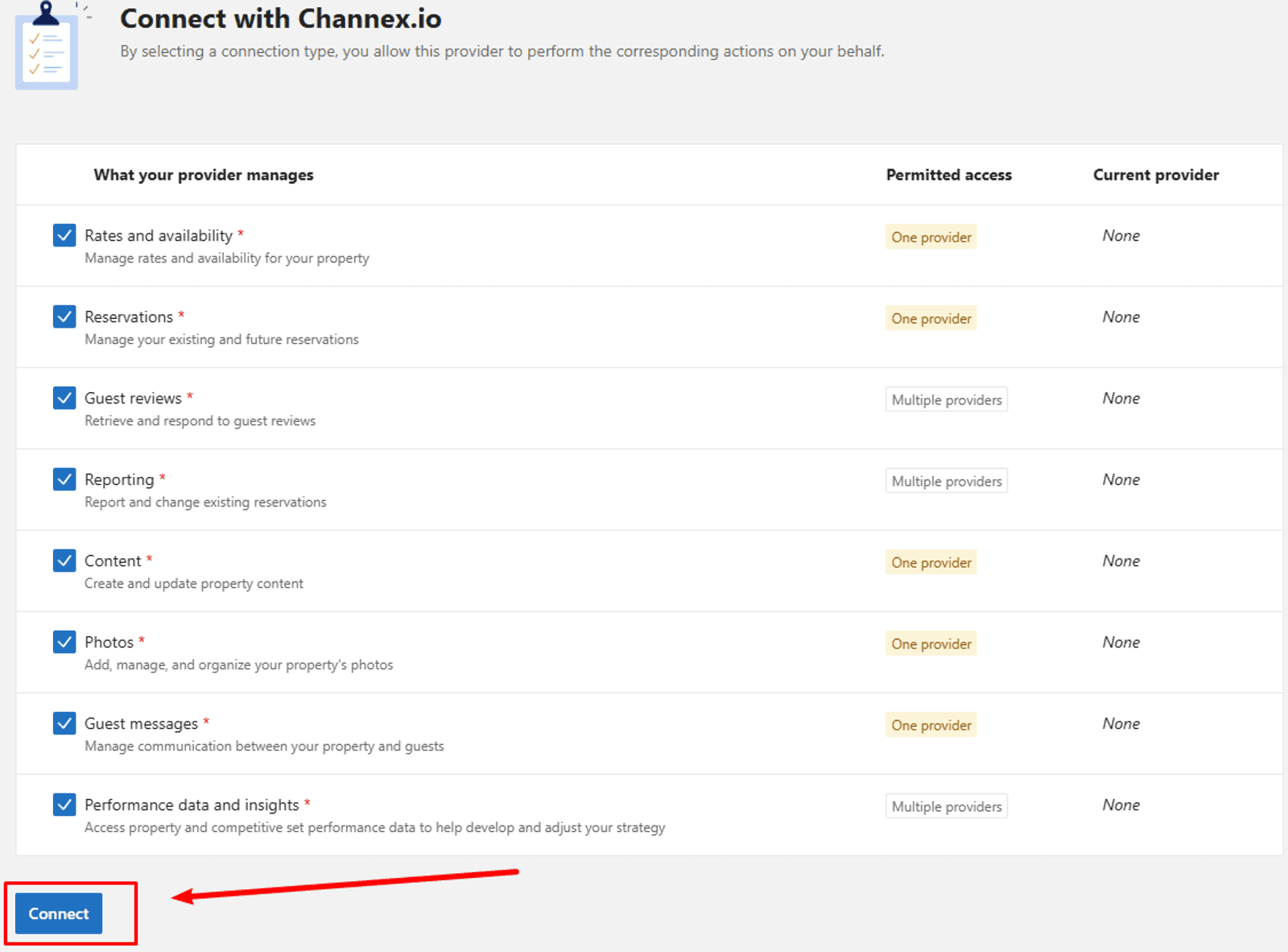Click 'Multiple providers' badge for Performance data
This screenshot has height=952, width=1288.
click(x=947, y=806)
